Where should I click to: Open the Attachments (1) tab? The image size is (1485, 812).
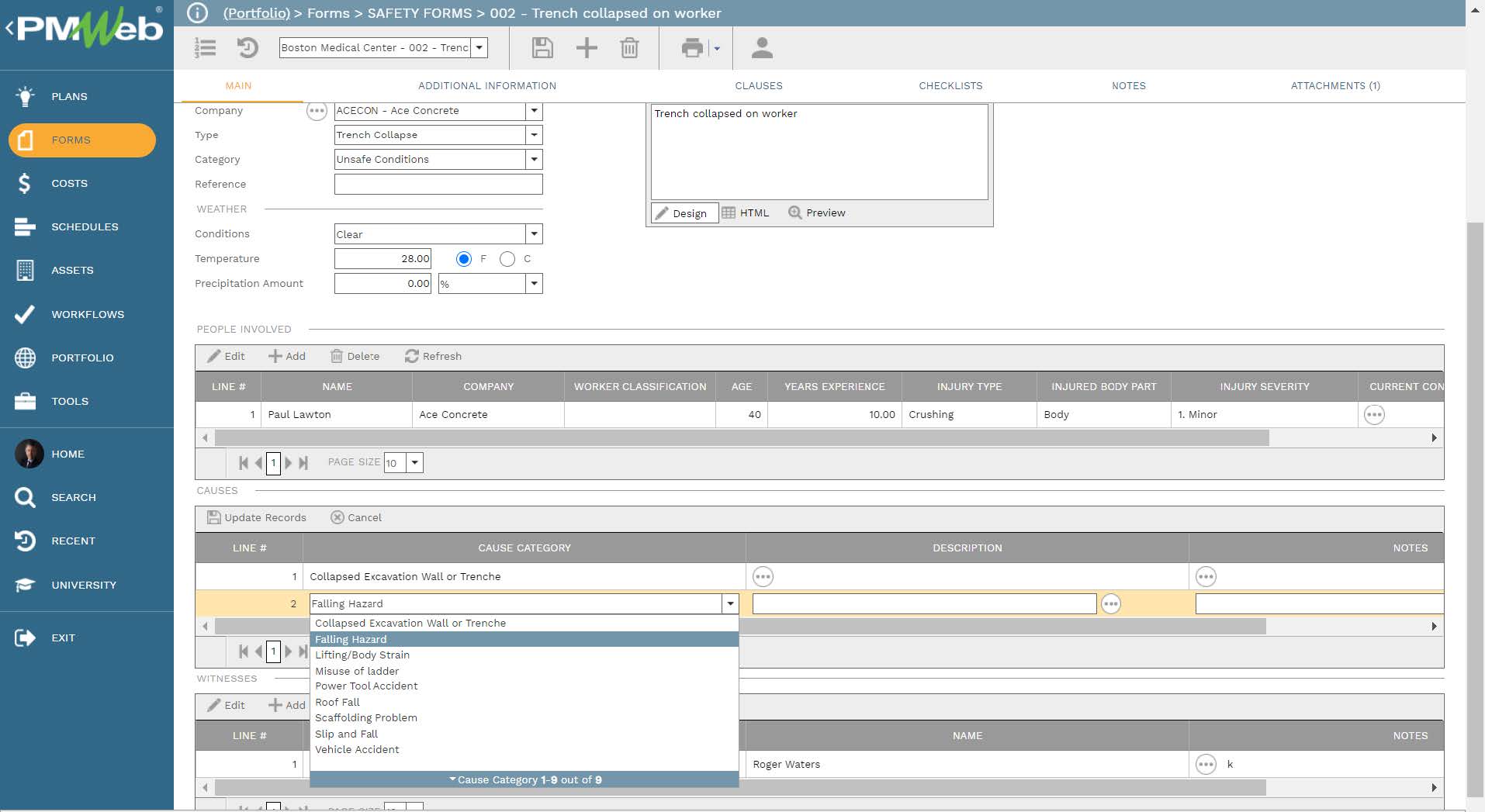pos(1335,86)
